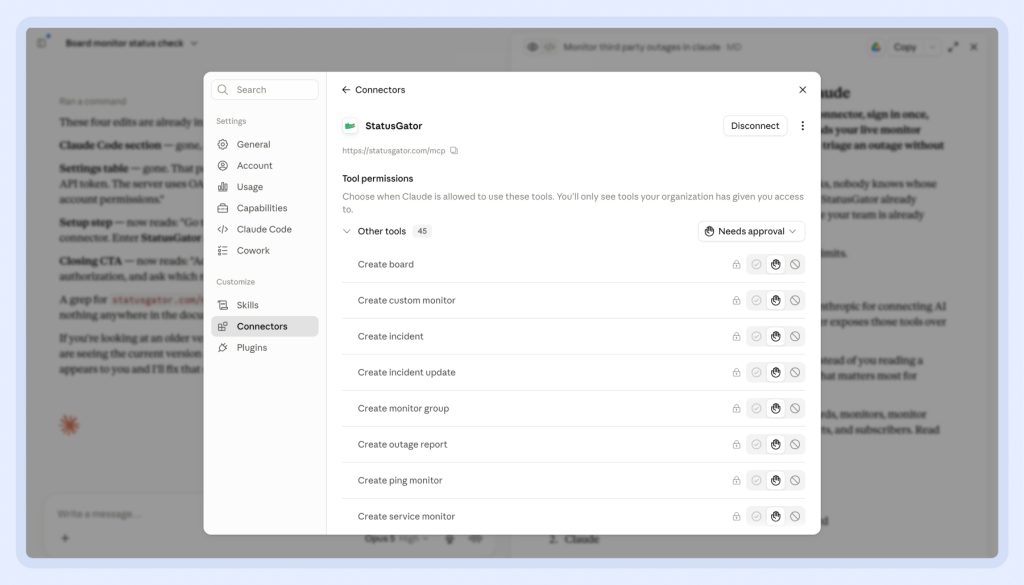1024x585 pixels.
Task: Click the 45 tools count badge
Action: pos(422,231)
